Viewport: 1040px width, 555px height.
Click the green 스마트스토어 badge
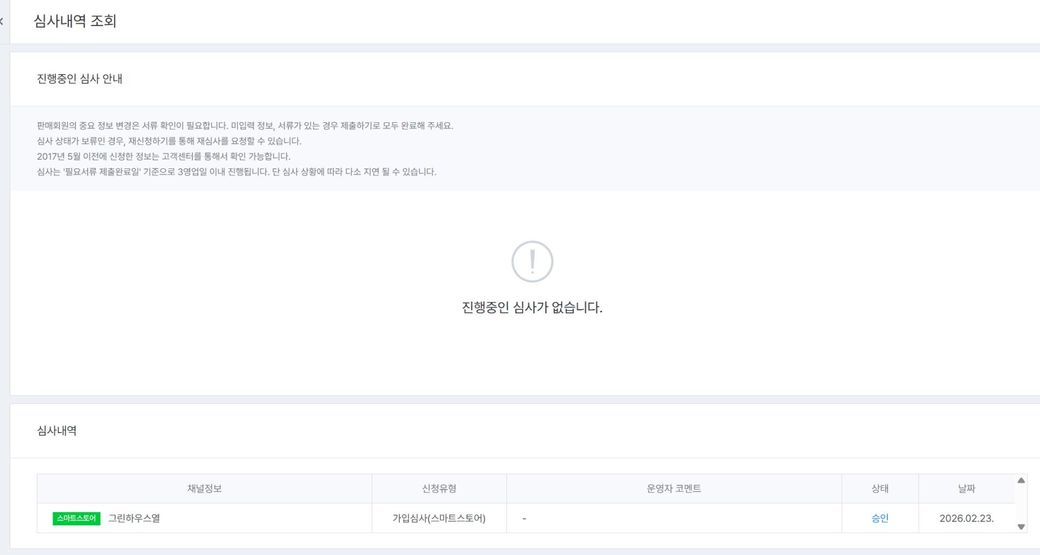[x=77, y=518]
